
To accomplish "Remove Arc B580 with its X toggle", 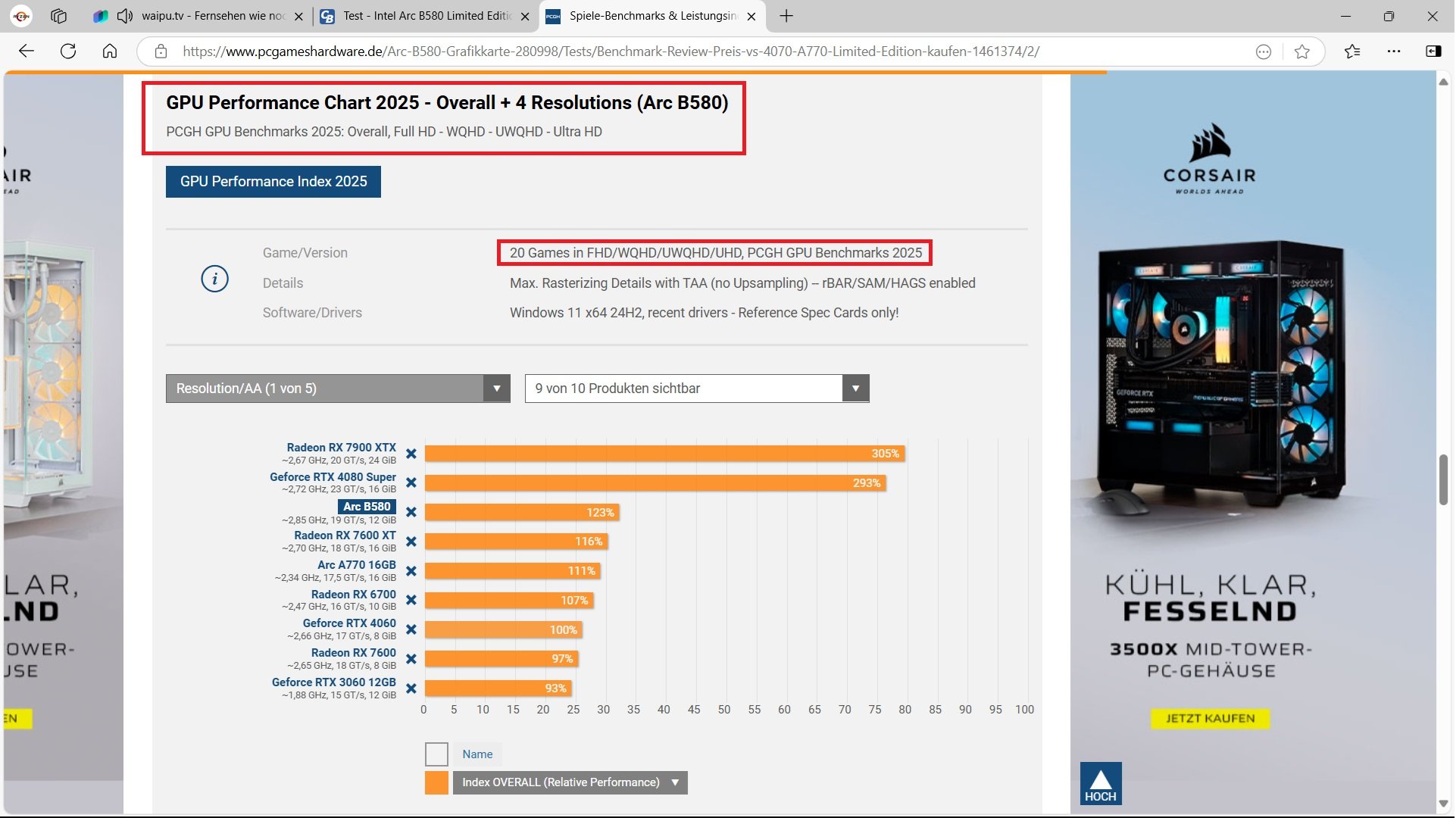I will (411, 513).
